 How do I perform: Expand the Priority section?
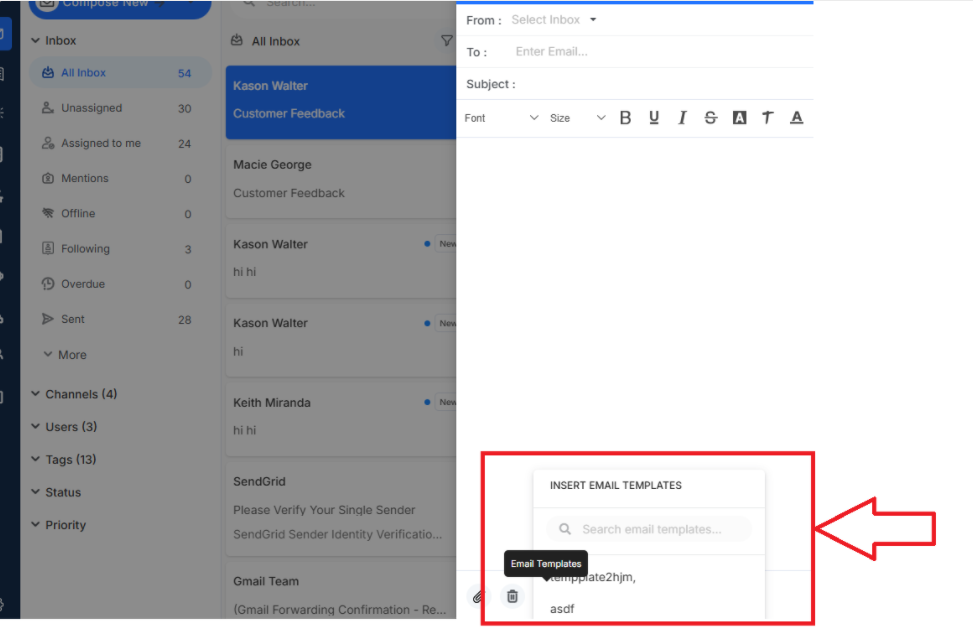pyautogui.click(x=59, y=525)
